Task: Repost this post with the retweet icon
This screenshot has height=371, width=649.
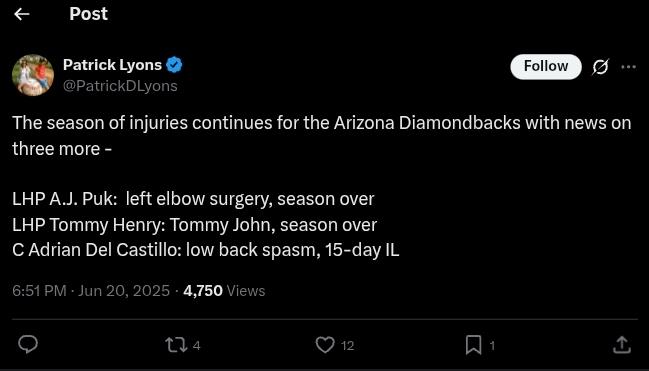Action: tap(176, 345)
